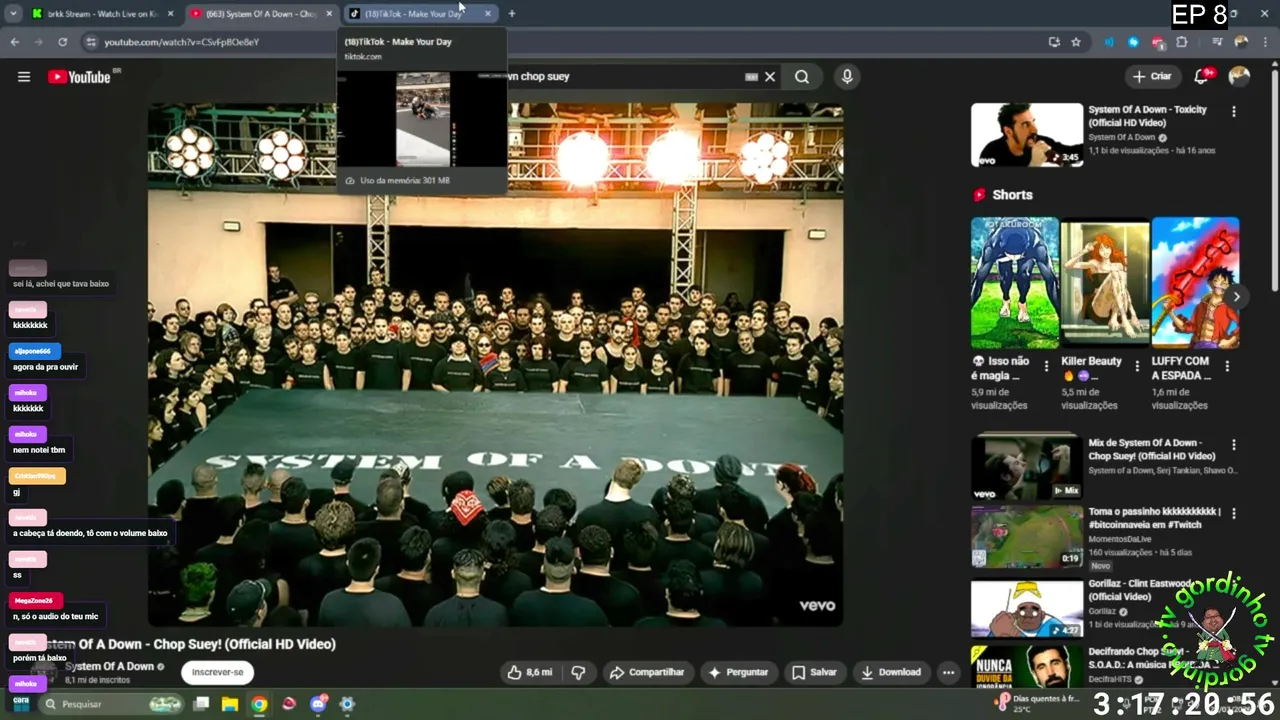
Task: Open 'Toma o passinho' video thumbnail
Action: click(1027, 536)
